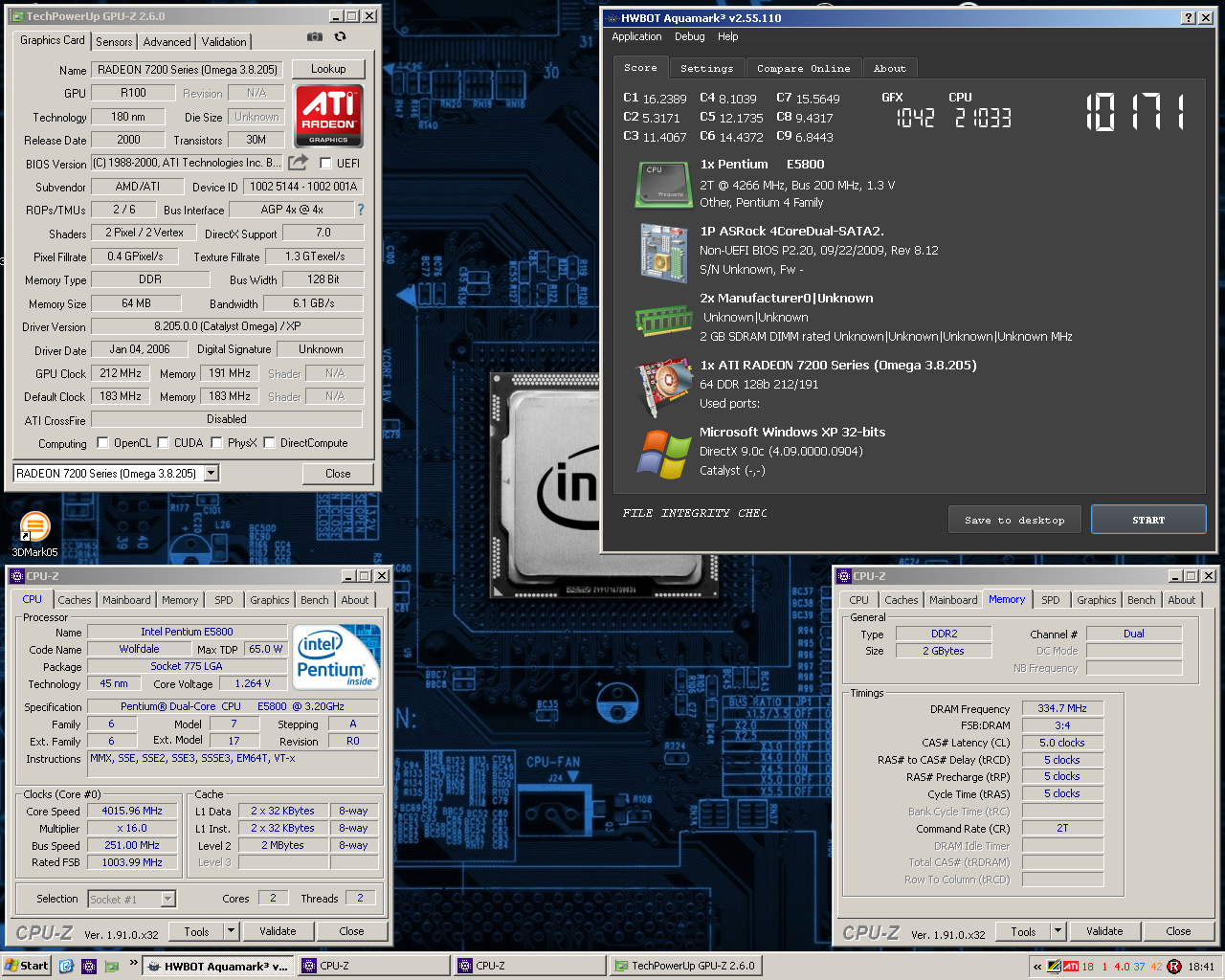Open the Settings tab in Aquamark
Image resolution: width=1225 pixels, height=980 pixels.
point(706,68)
